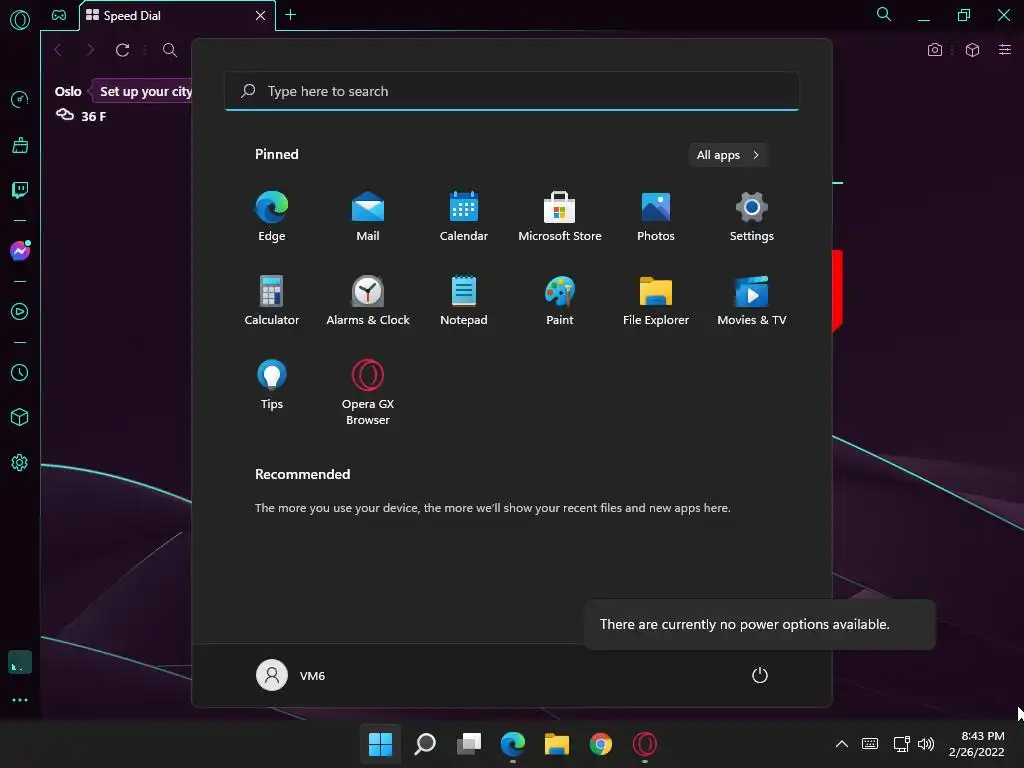Image resolution: width=1024 pixels, height=768 pixels.
Task: Click the power button in Start menu
Action: click(x=760, y=675)
